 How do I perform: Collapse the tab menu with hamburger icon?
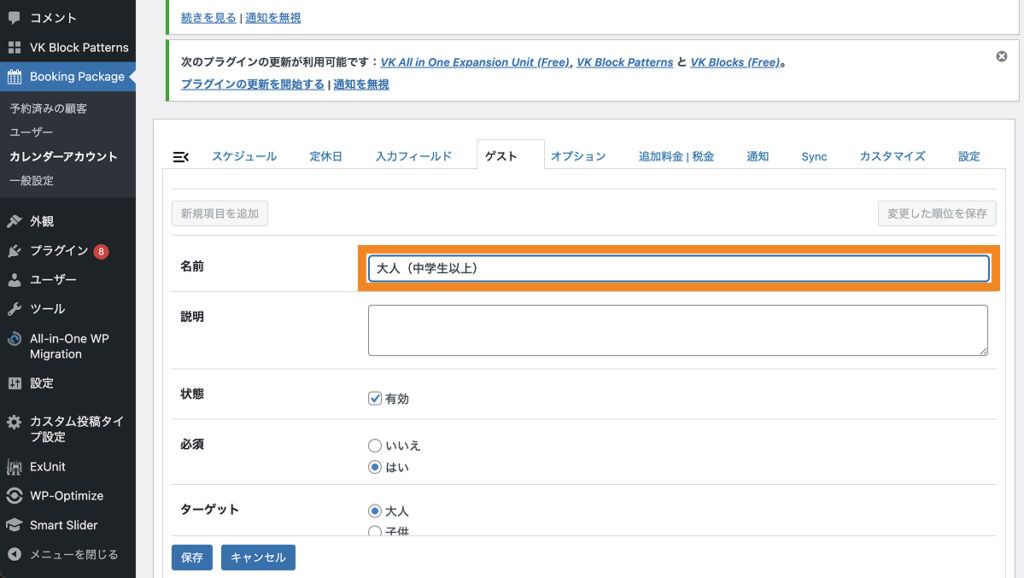181,156
